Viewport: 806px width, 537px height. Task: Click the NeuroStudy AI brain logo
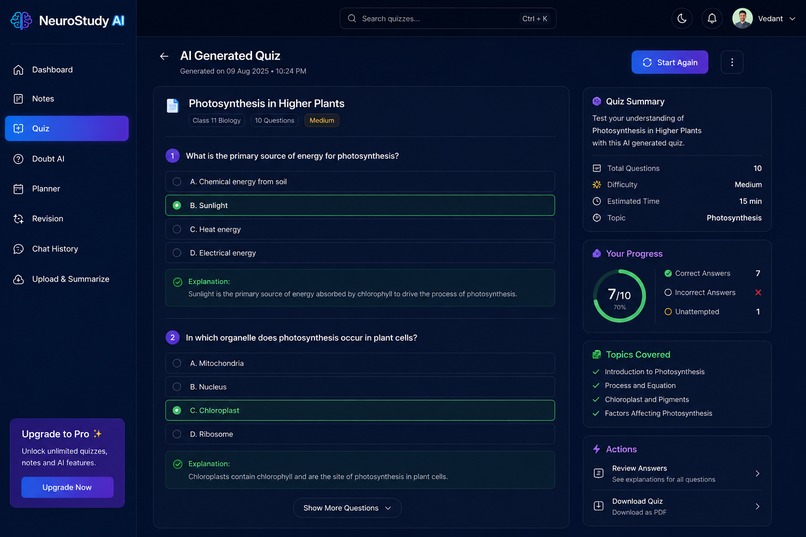[22, 21]
